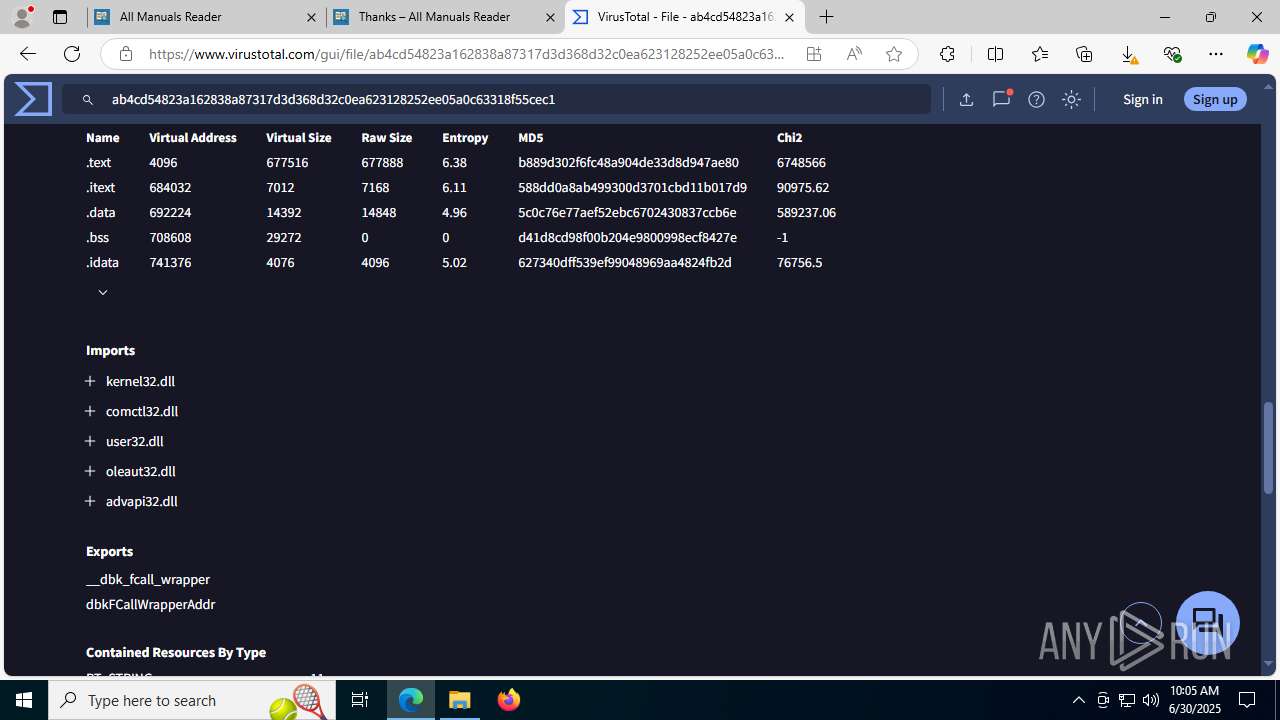
Task: Expand more sections chevron below .idata
Action: click(102, 292)
